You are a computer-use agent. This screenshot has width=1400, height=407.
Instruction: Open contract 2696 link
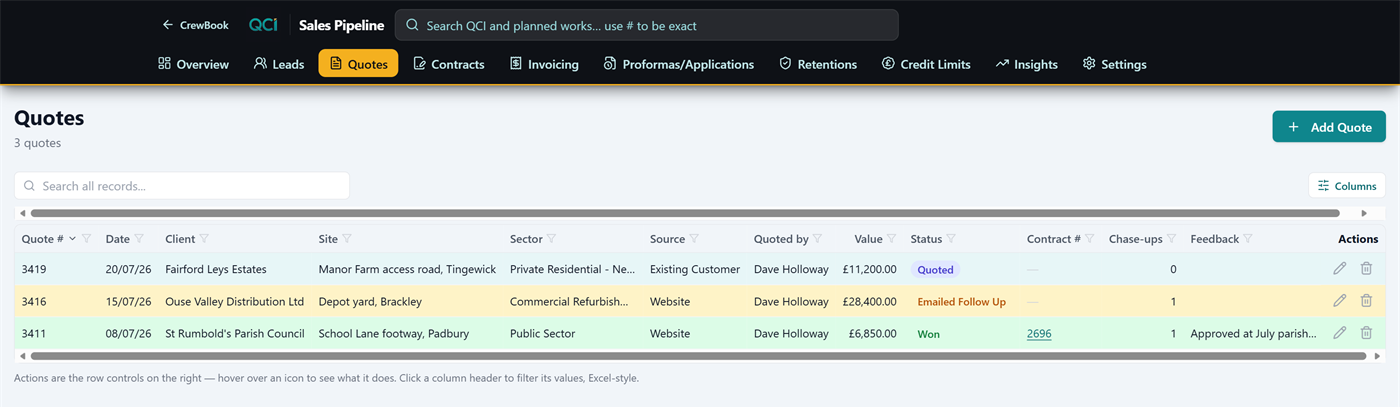click(1039, 334)
